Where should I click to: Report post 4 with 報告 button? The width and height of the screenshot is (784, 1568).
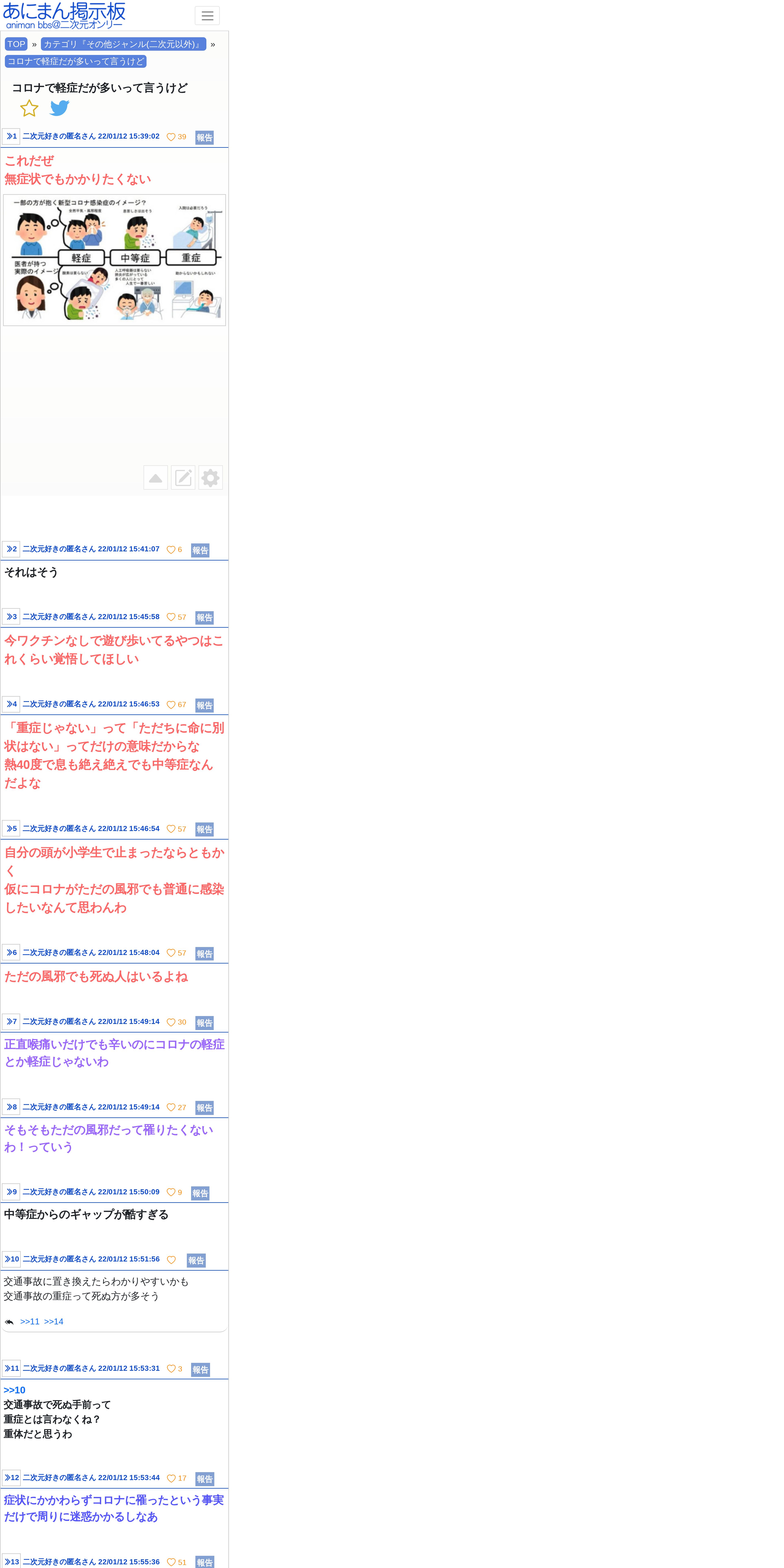[x=205, y=705]
